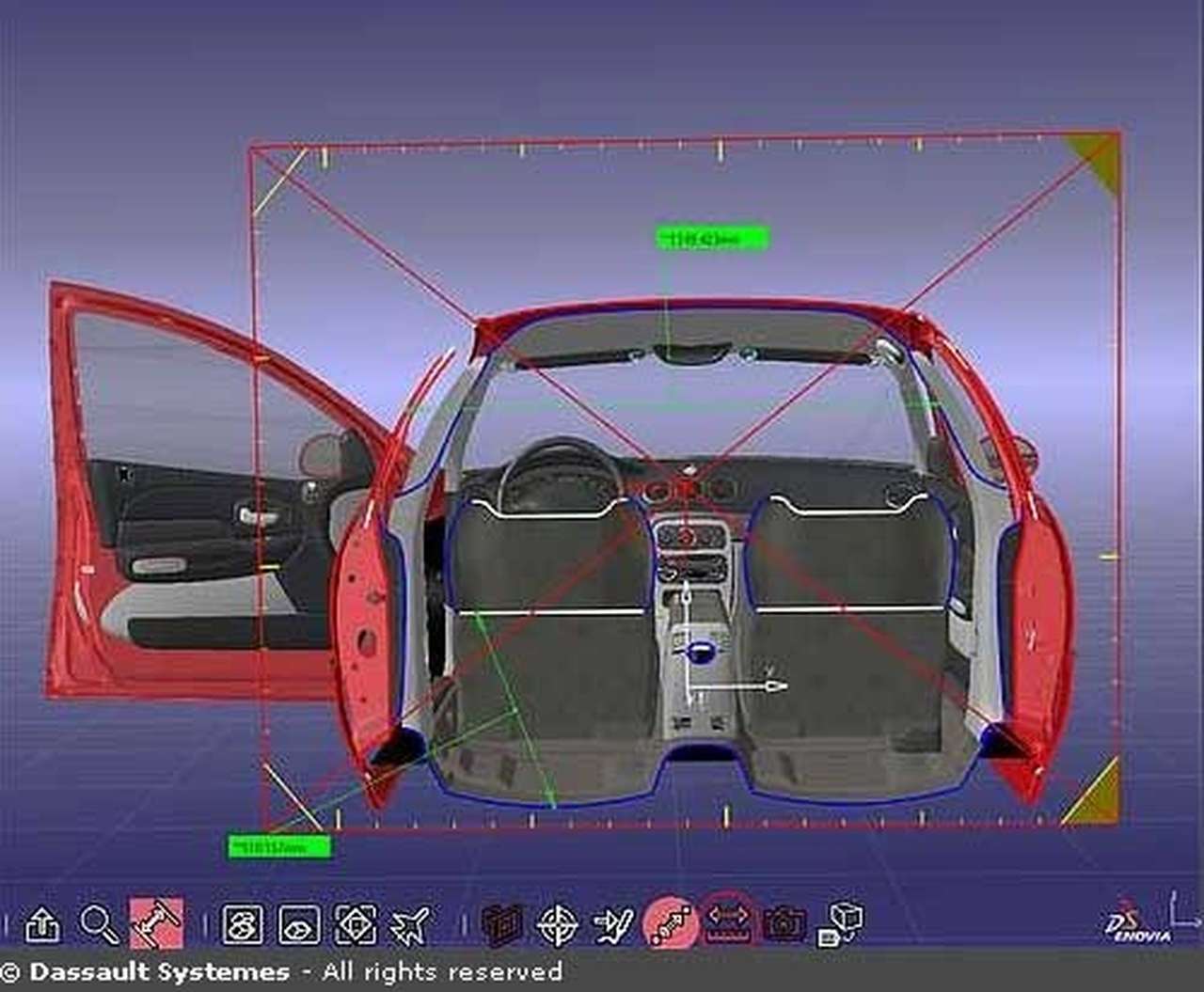The width and height of the screenshot is (1204, 992).
Task: Click the DS ENOVIA logo
Action: (1138, 924)
